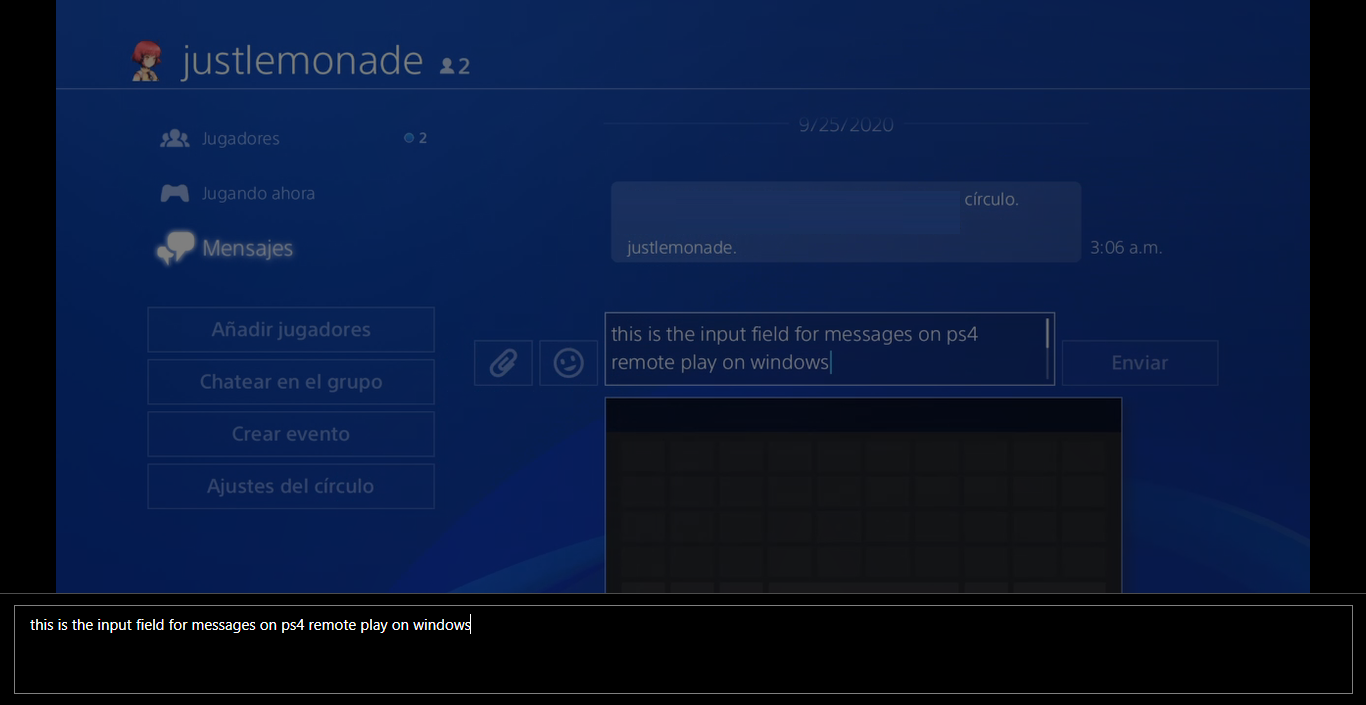Click the justlemonade avatar picture
The width and height of the screenshot is (1366, 705).
point(147,61)
